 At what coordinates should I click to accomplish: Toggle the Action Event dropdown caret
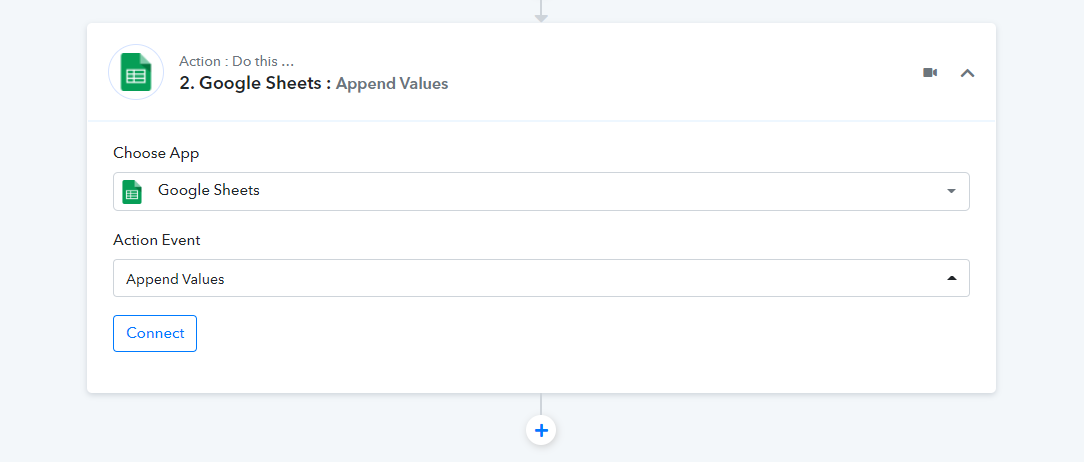951,278
